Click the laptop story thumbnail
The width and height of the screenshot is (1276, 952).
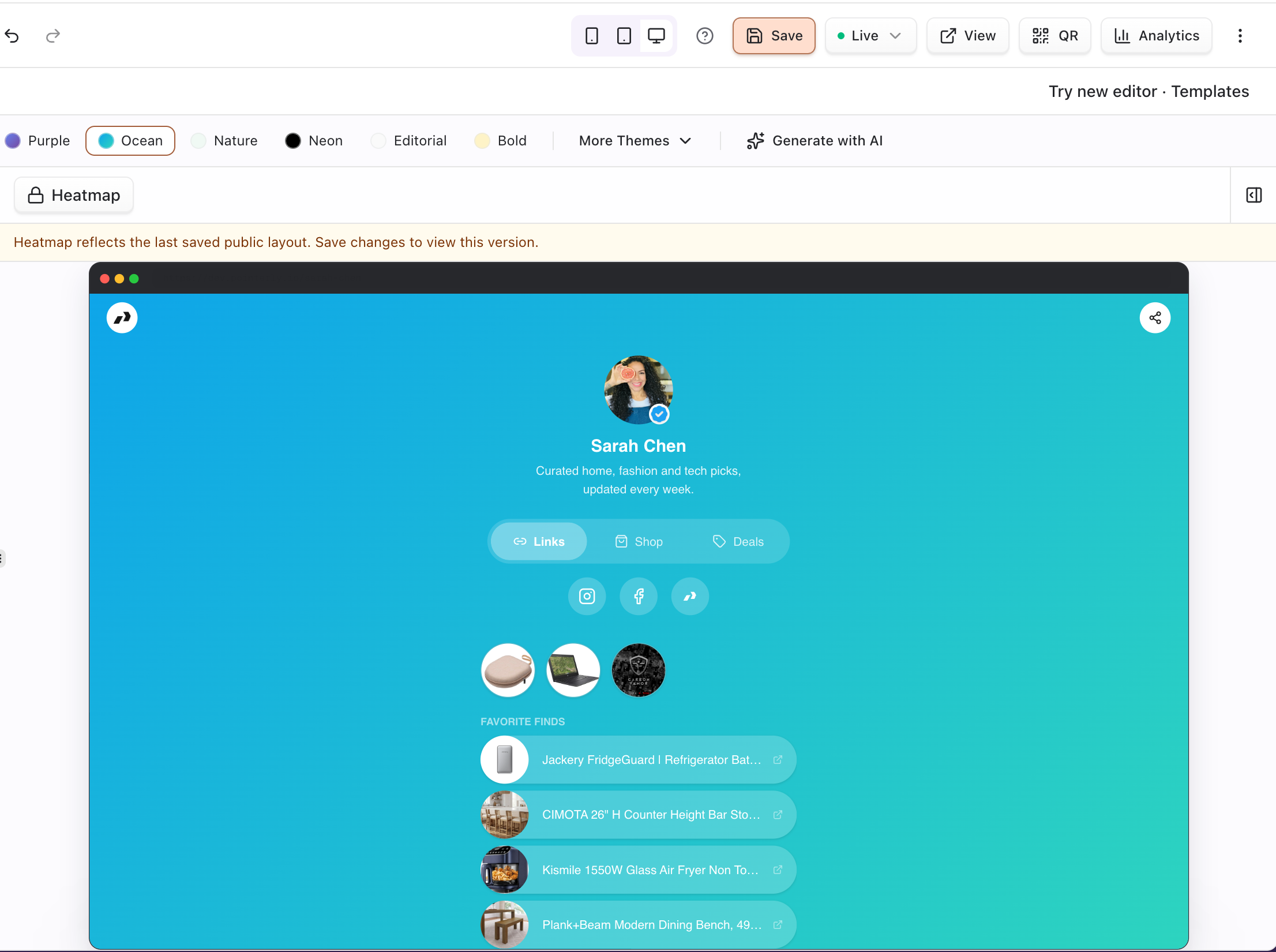pos(573,670)
